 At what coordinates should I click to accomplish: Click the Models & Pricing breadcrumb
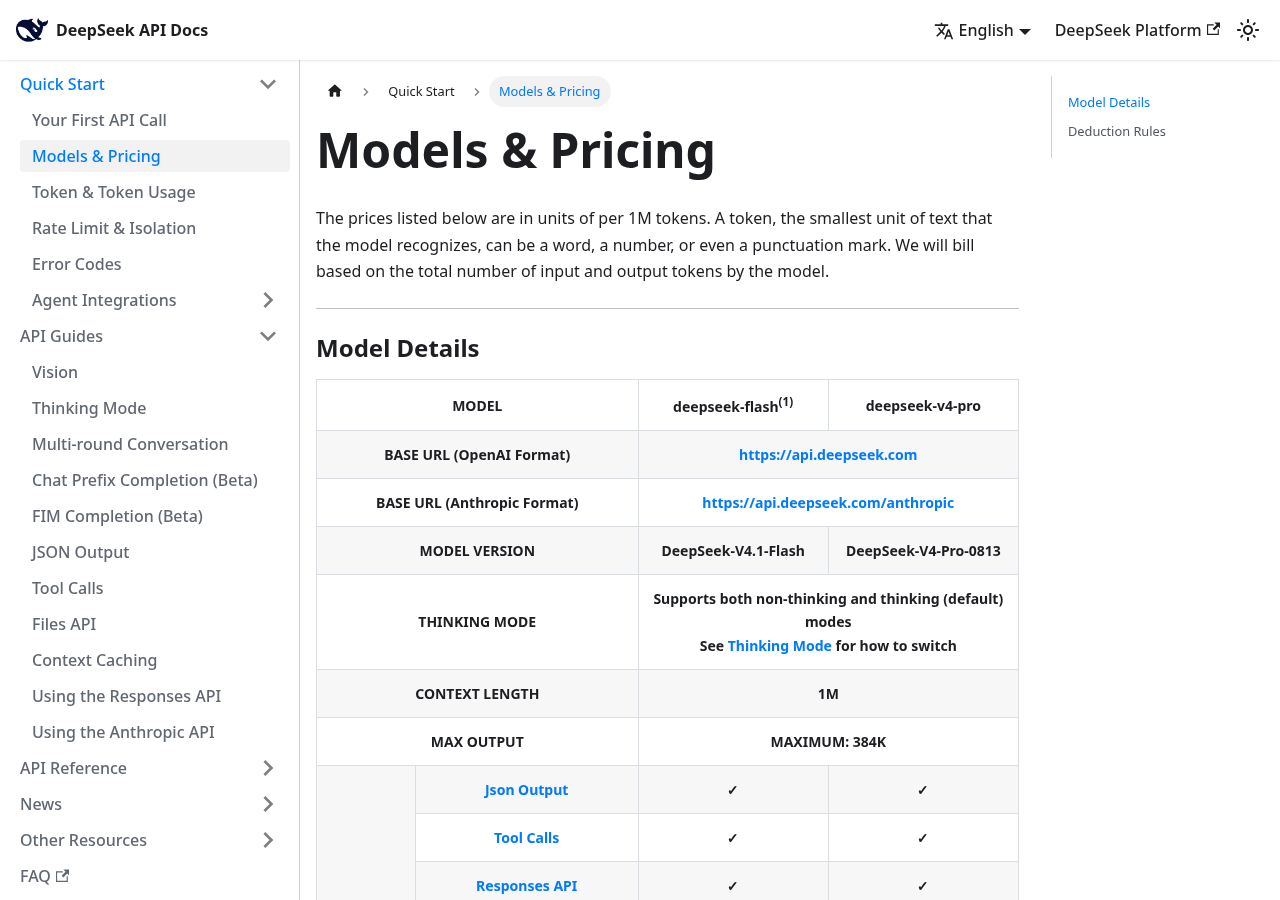point(550,91)
